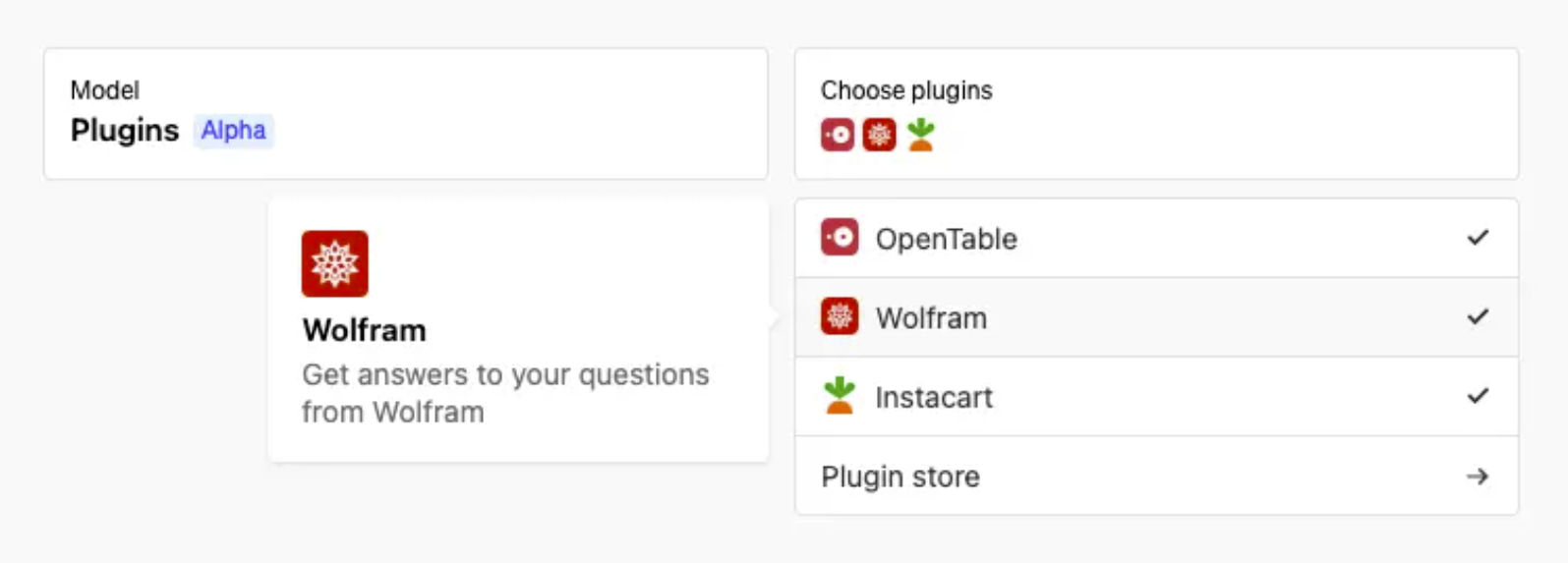Click the large Wolfram logo in the tooltip card
The height and width of the screenshot is (563, 1568).
[x=335, y=263]
